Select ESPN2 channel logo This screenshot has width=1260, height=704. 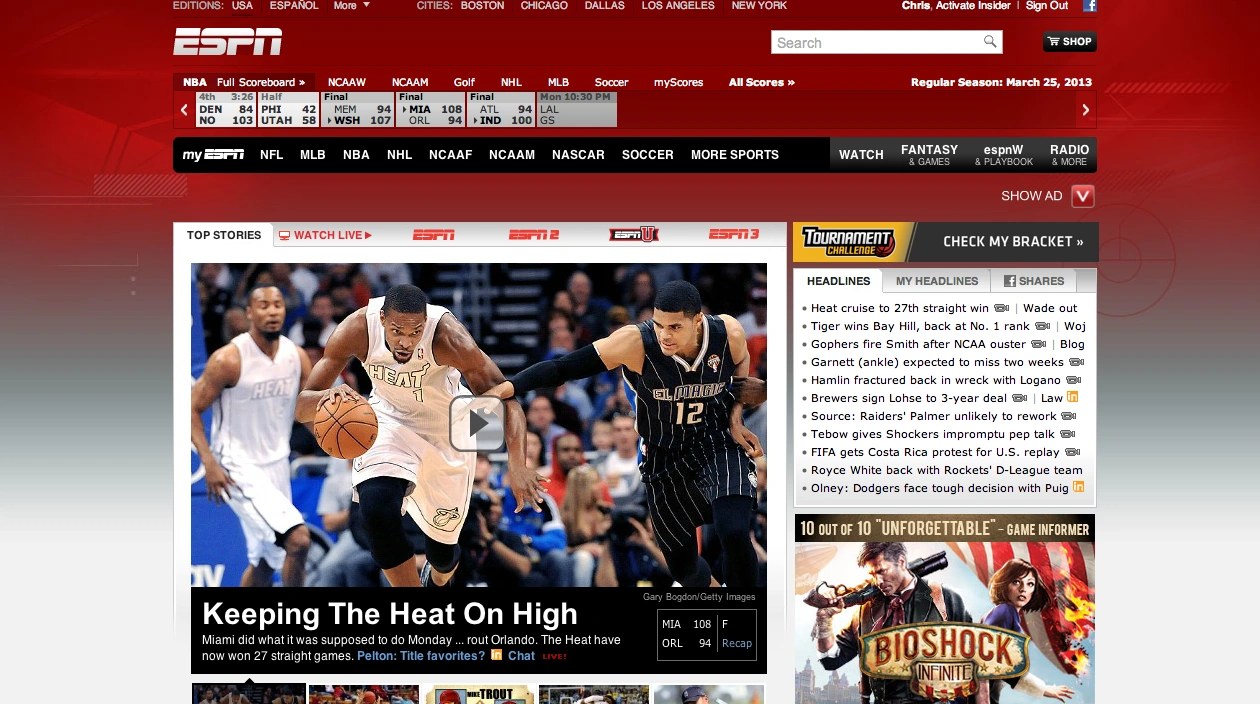(x=534, y=235)
